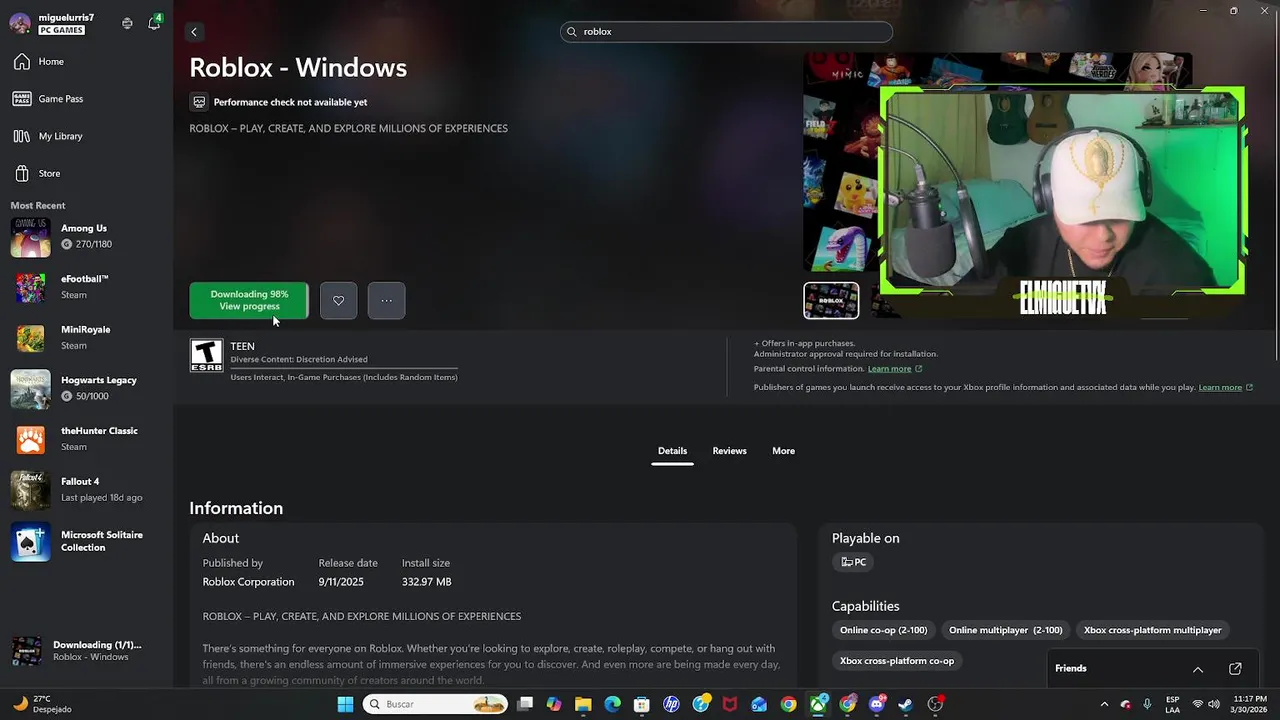Viewport: 1280px width, 720px height.
Task: Click Downloading 98% View progress button
Action: (249, 300)
